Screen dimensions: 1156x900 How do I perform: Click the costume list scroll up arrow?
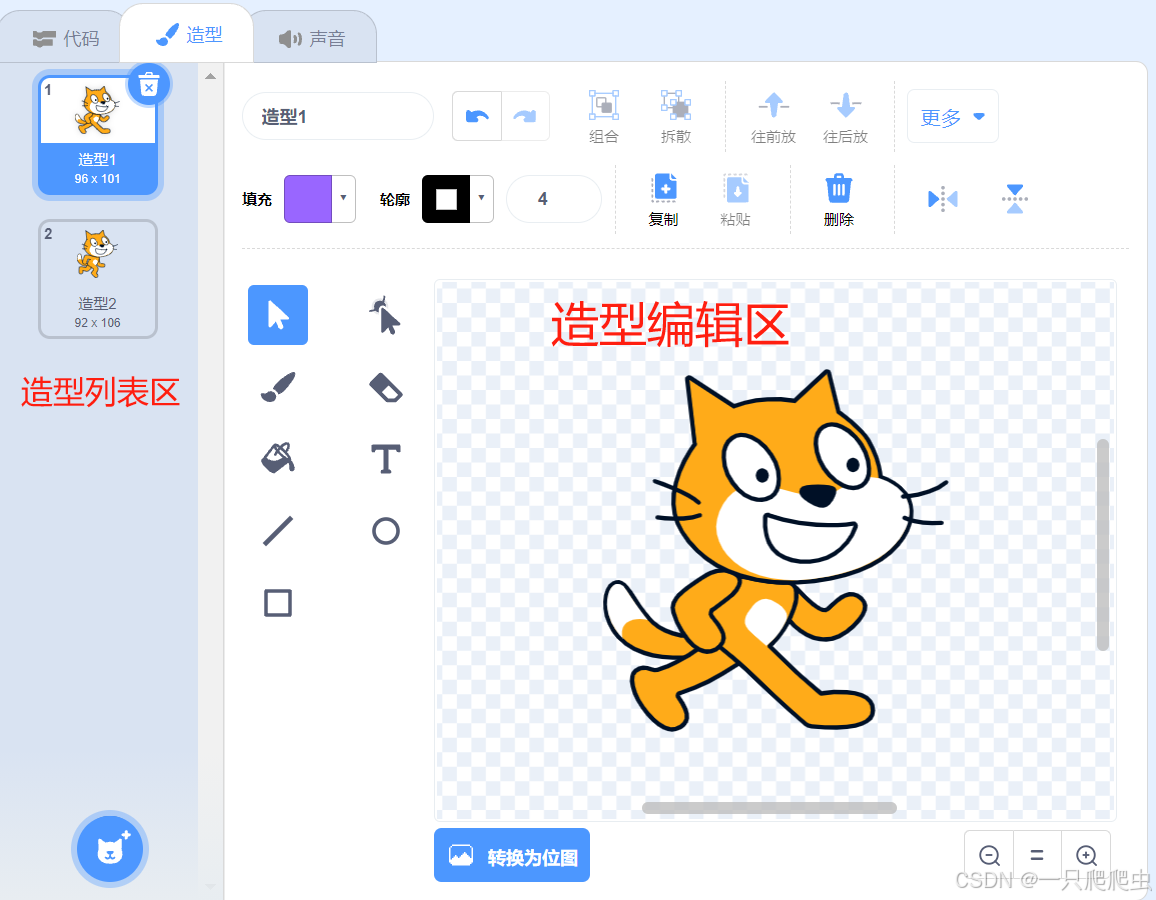coord(210,76)
